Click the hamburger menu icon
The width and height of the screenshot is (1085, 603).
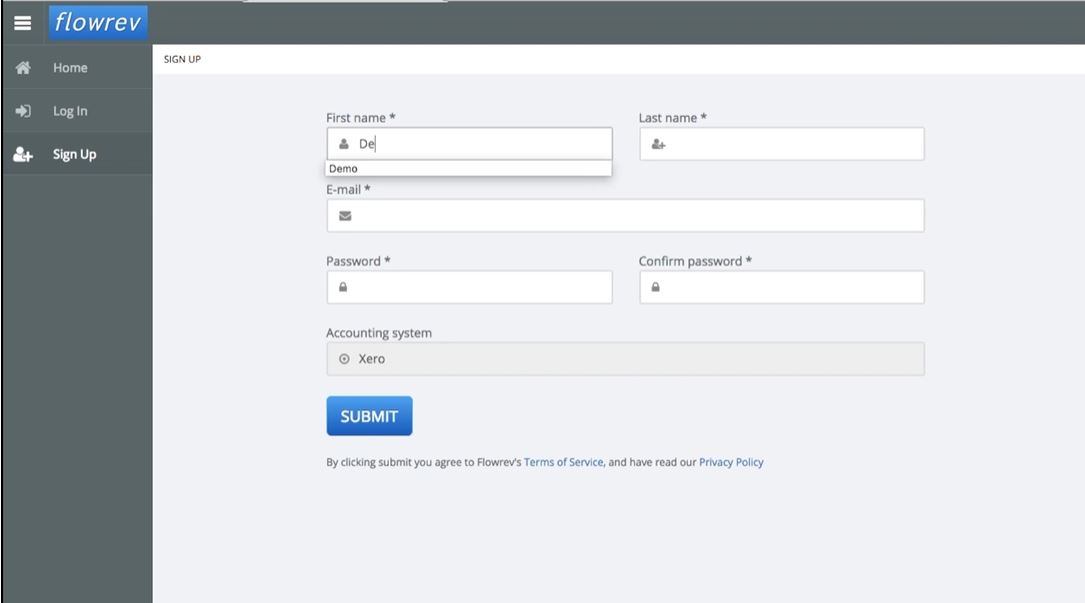click(22, 22)
